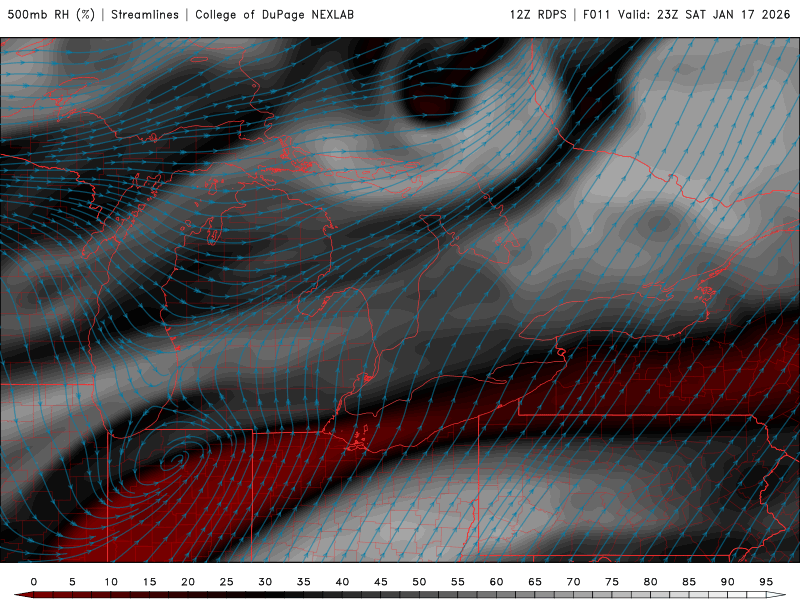The image size is (800, 600).
Task: Click the '500mb RH (%)' title text
Action: [51, 15]
